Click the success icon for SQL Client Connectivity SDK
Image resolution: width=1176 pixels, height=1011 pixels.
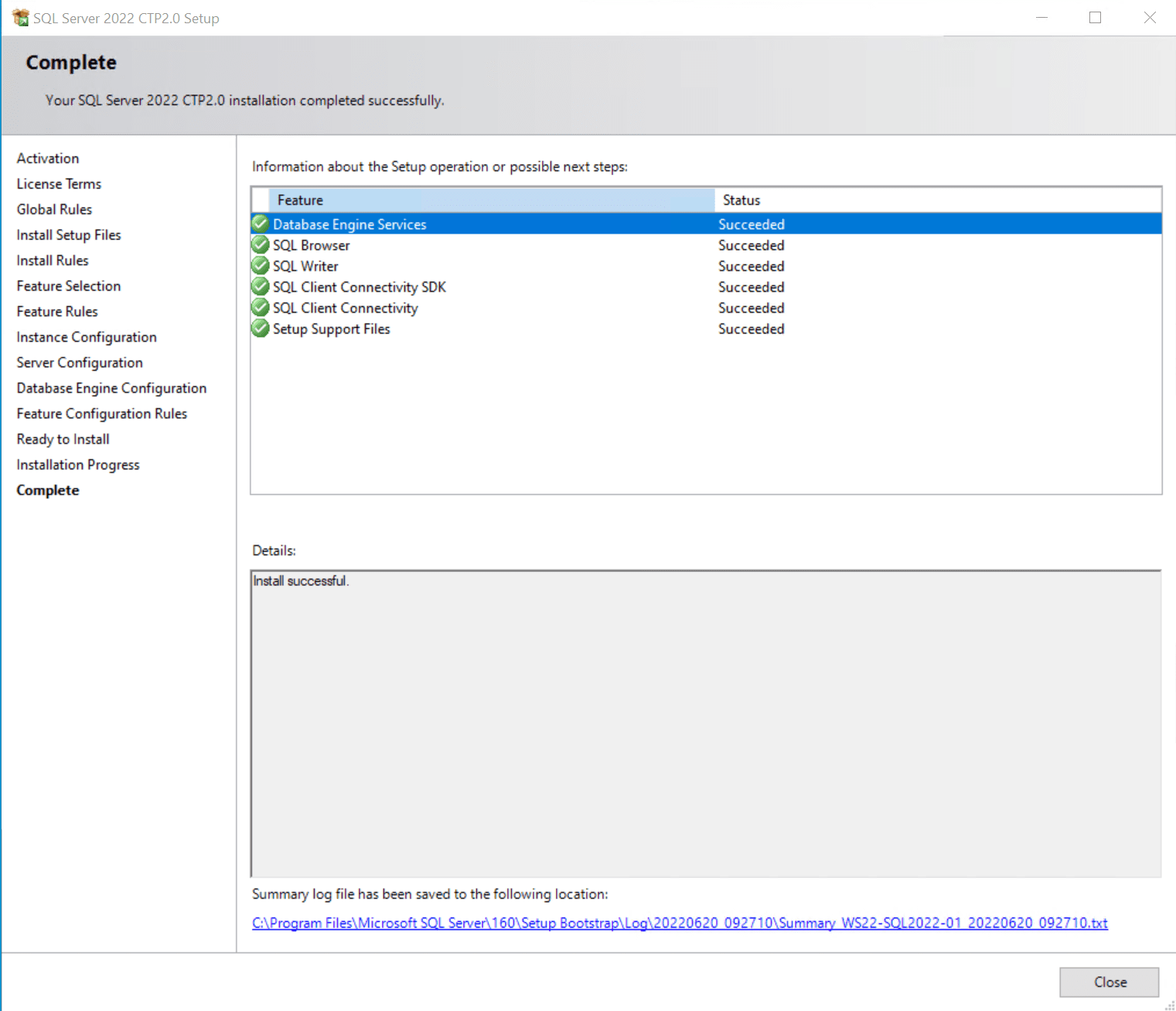click(x=261, y=287)
